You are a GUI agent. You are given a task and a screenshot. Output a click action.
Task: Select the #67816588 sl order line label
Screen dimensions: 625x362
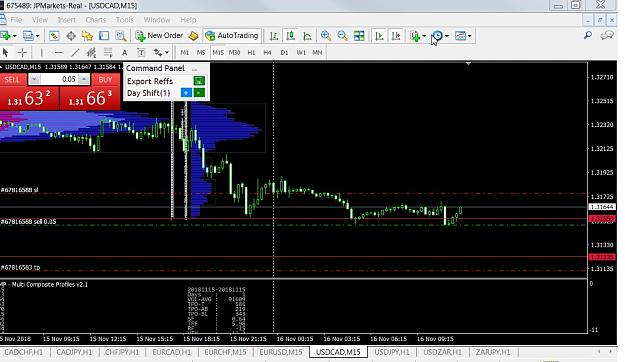click(x=20, y=190)
